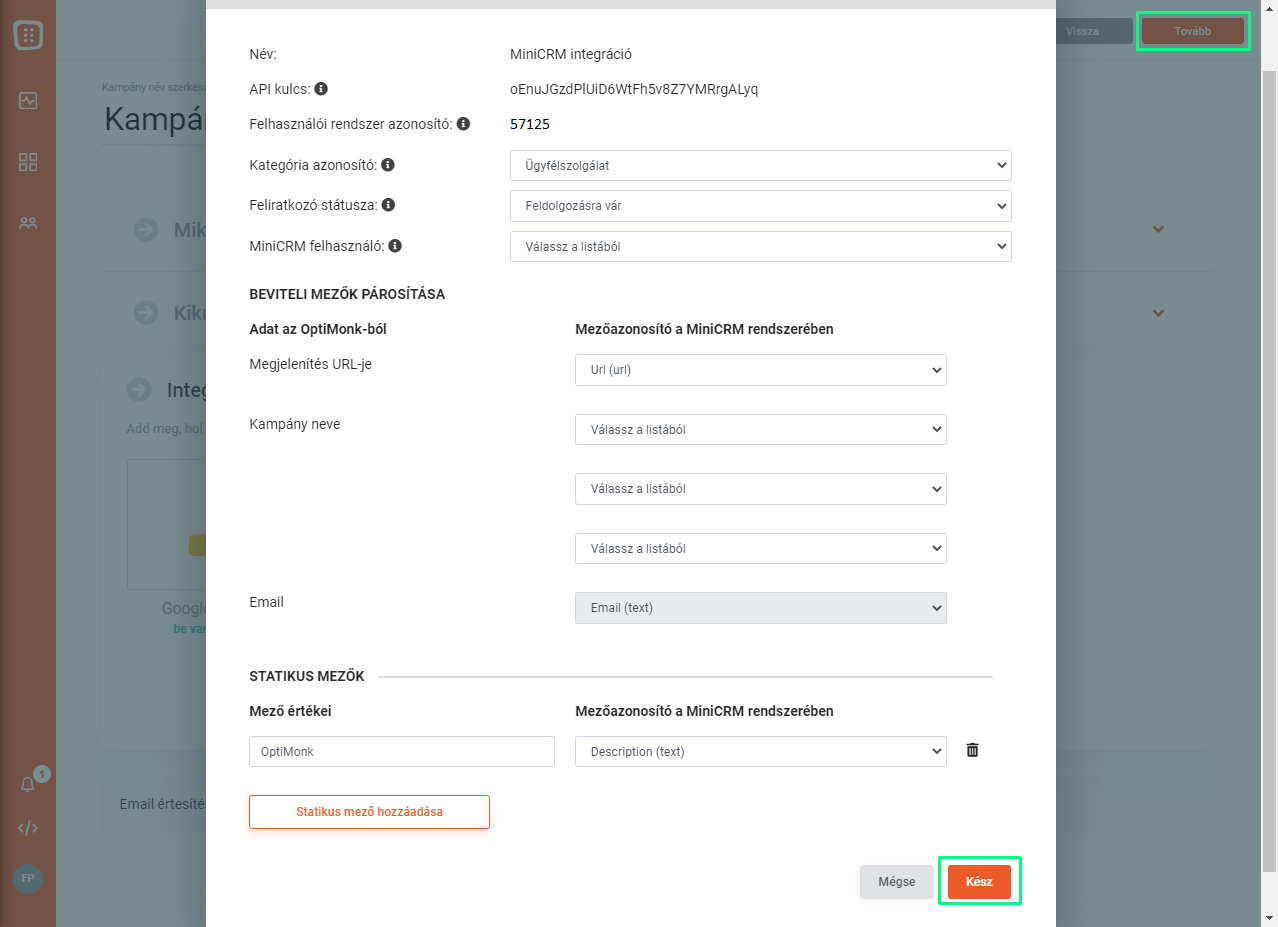The width and height of the screenshot is (1278, 927).
Task: Show the info tooltip for Feliratkozó státusza
Action: (388, 205)
